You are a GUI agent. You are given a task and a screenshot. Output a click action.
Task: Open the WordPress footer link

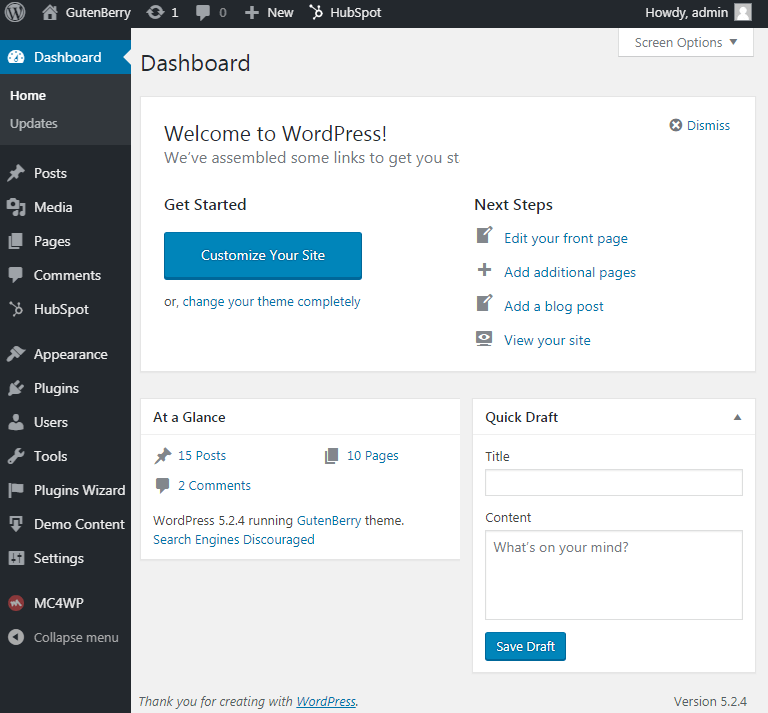pos(326,701)
